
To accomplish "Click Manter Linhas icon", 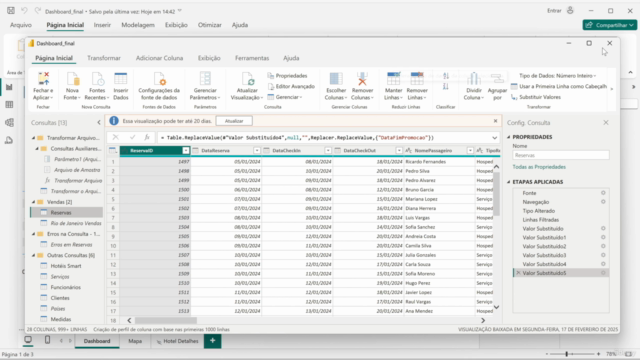I will pos(393,79).
